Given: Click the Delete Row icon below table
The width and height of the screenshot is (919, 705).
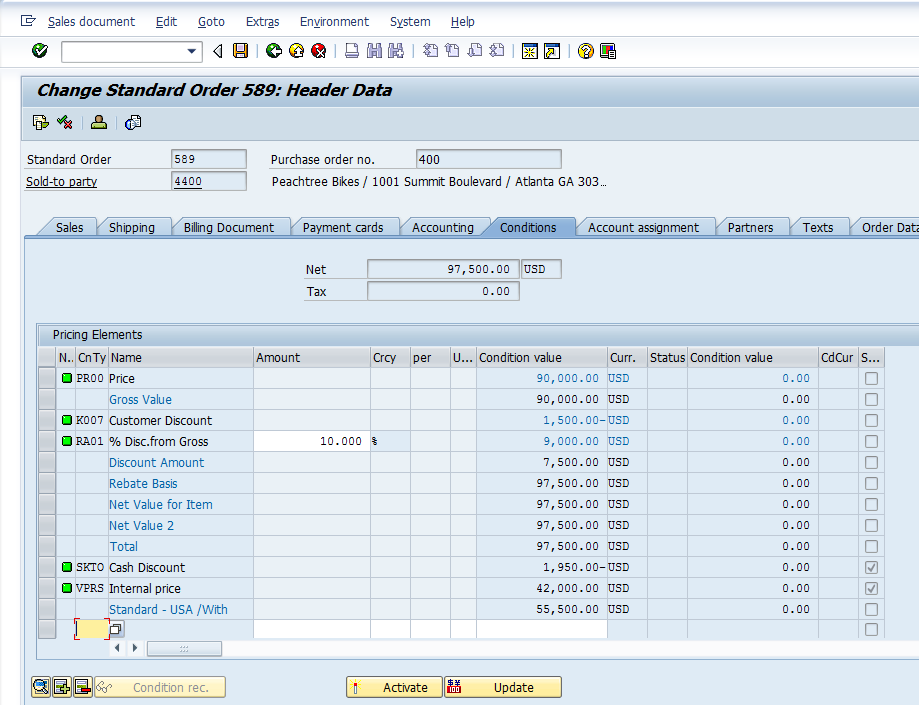Looking at the screenshot, I should (83, 687).
